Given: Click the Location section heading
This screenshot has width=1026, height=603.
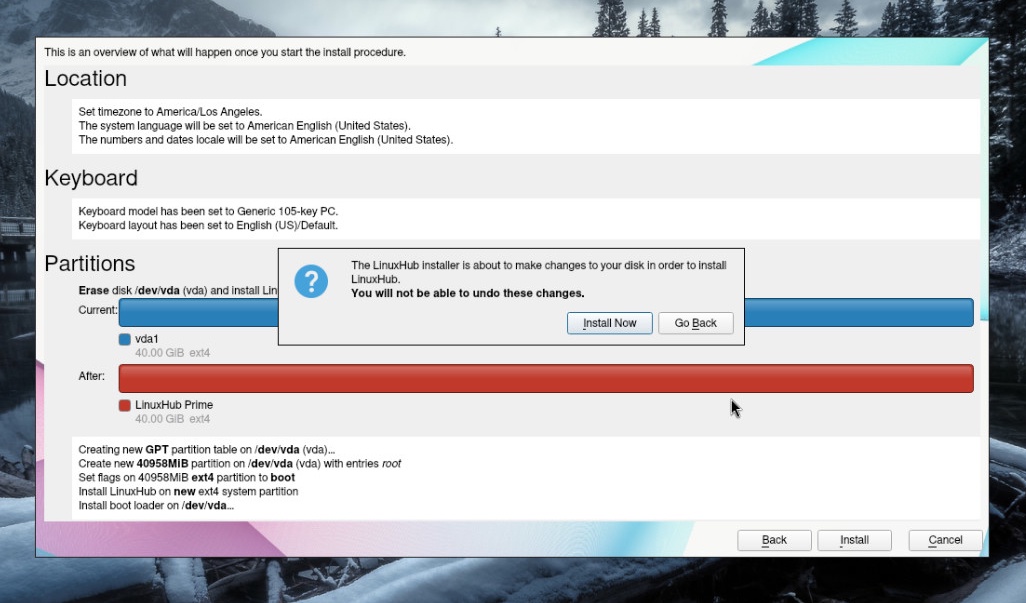Looking at the screenshot, I should tap(86, 79).
